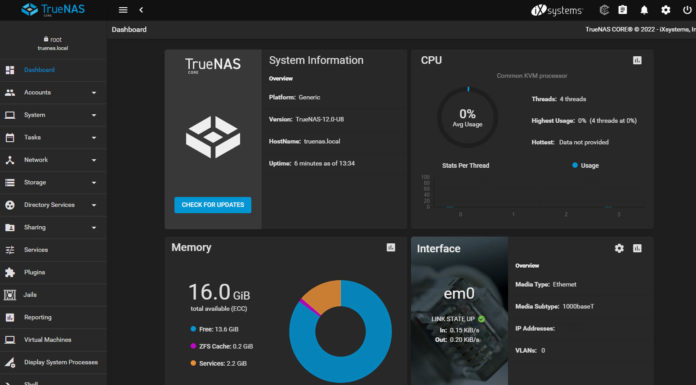Open Interface reports chart icon
The height and width of the screenshot is (385, 696).
coord(637,248)
